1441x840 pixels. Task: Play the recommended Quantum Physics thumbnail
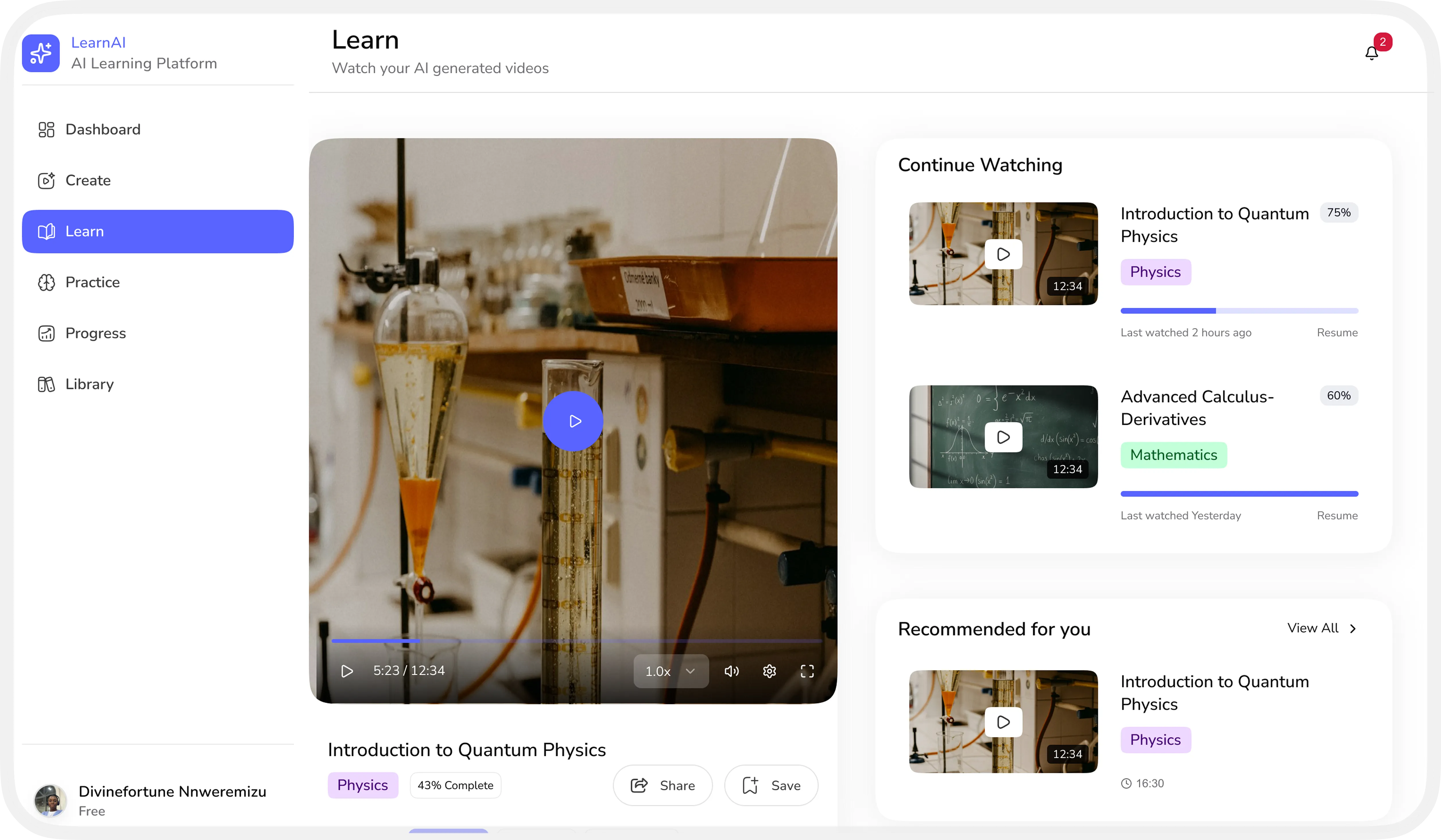(x=1004, y=722)
